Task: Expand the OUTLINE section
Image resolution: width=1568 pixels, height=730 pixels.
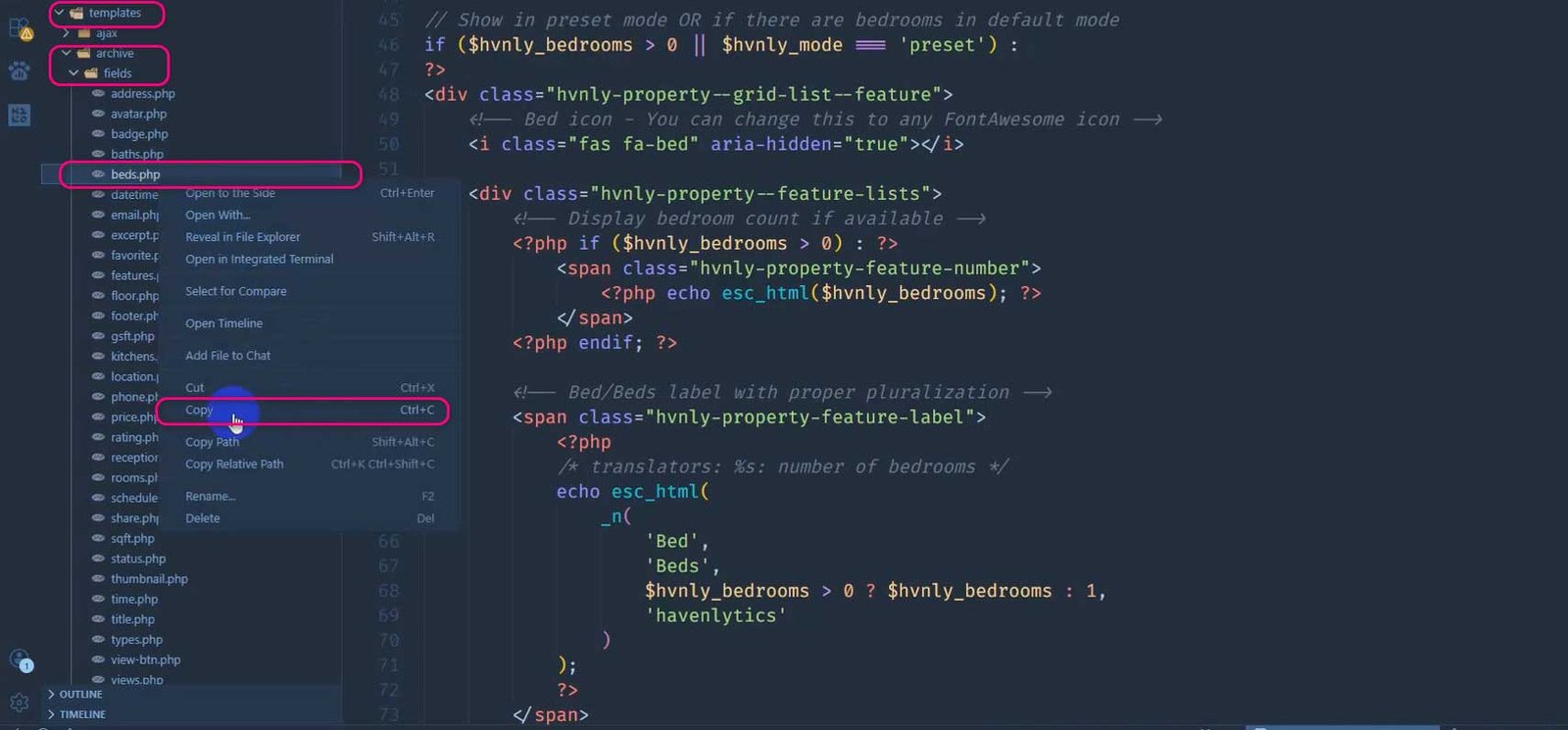Action: pyautogui.click(x=51, y=694)
